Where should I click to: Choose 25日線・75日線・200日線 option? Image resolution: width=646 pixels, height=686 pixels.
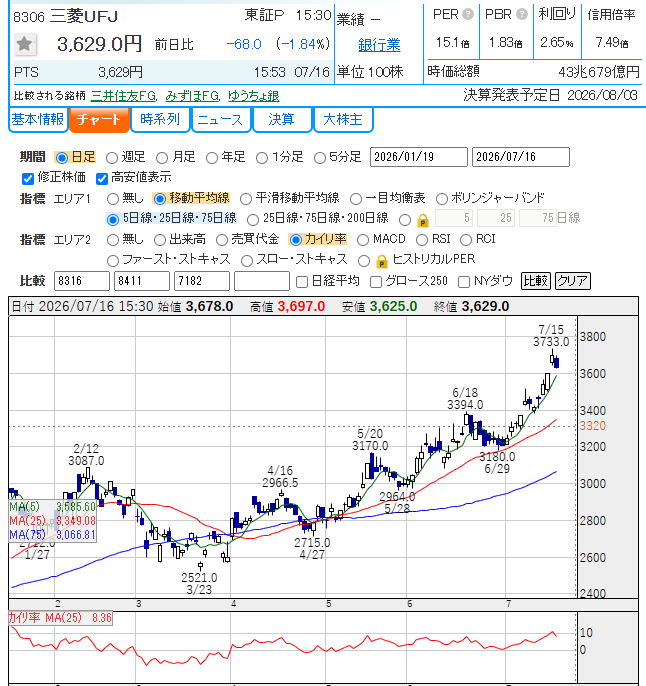click(252, 219)
